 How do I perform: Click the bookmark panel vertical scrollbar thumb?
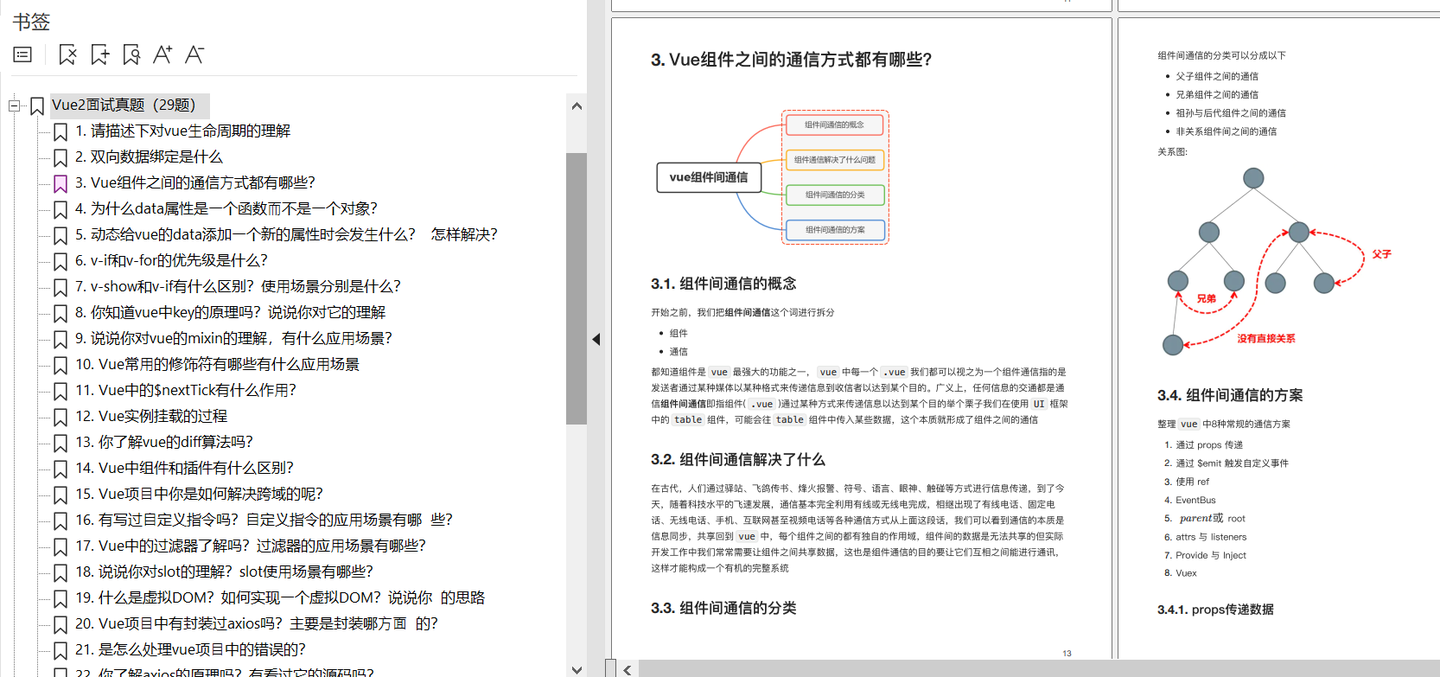[x=576, y=288]
